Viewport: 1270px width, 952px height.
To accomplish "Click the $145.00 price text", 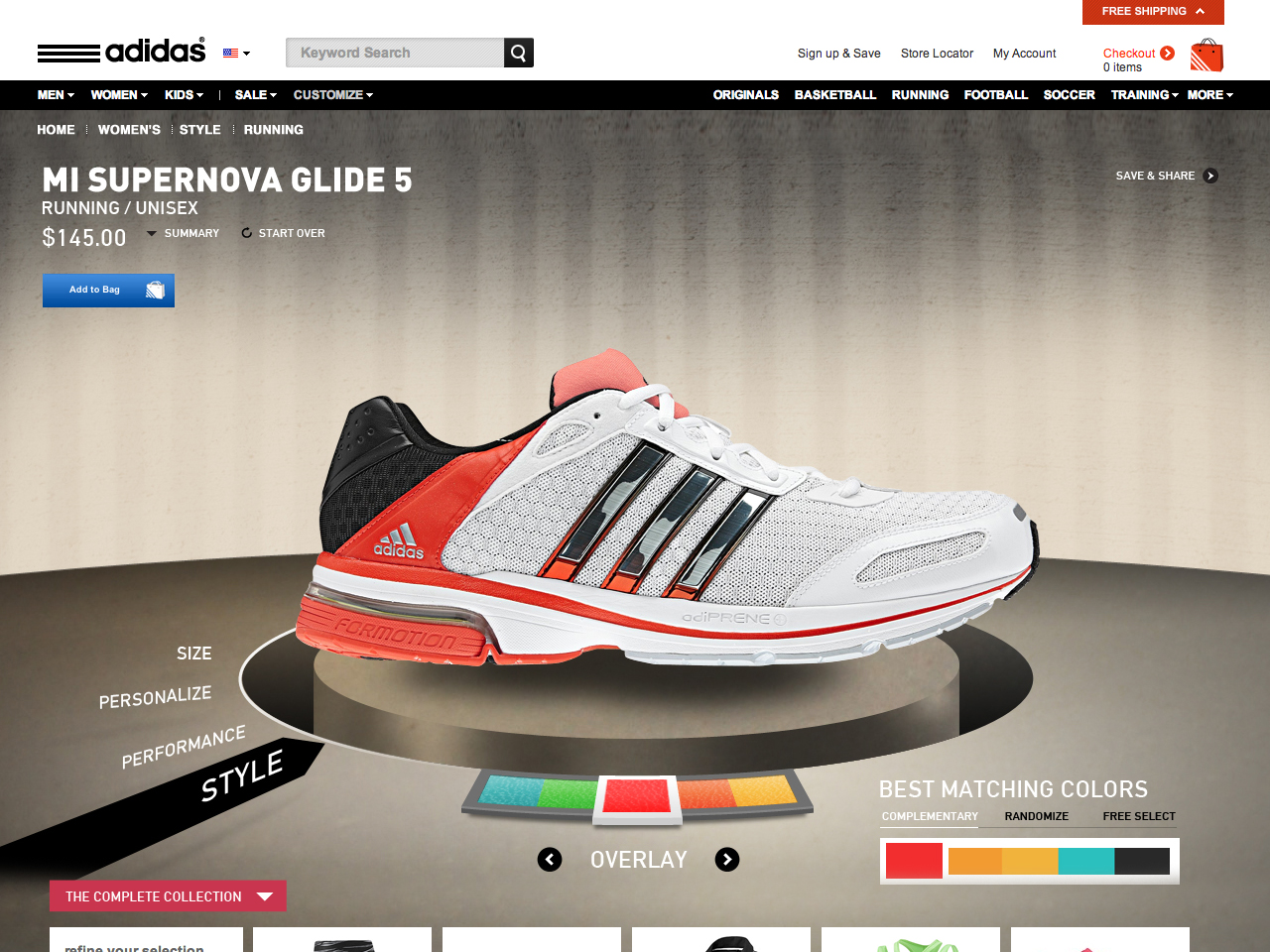I will (84, 238).
